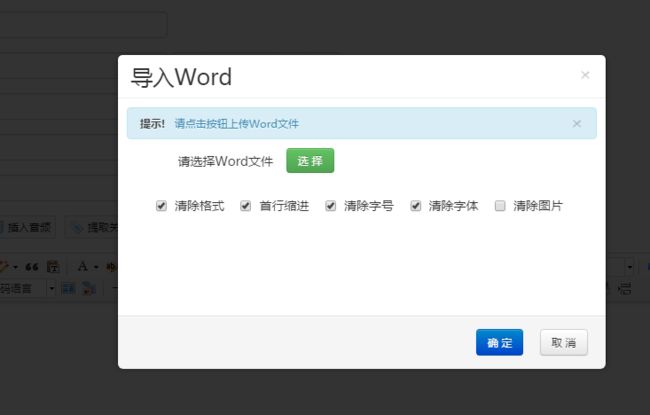The image size is (650, 415).
Task: Click 插入音频 button in background page
Action: 27,227
